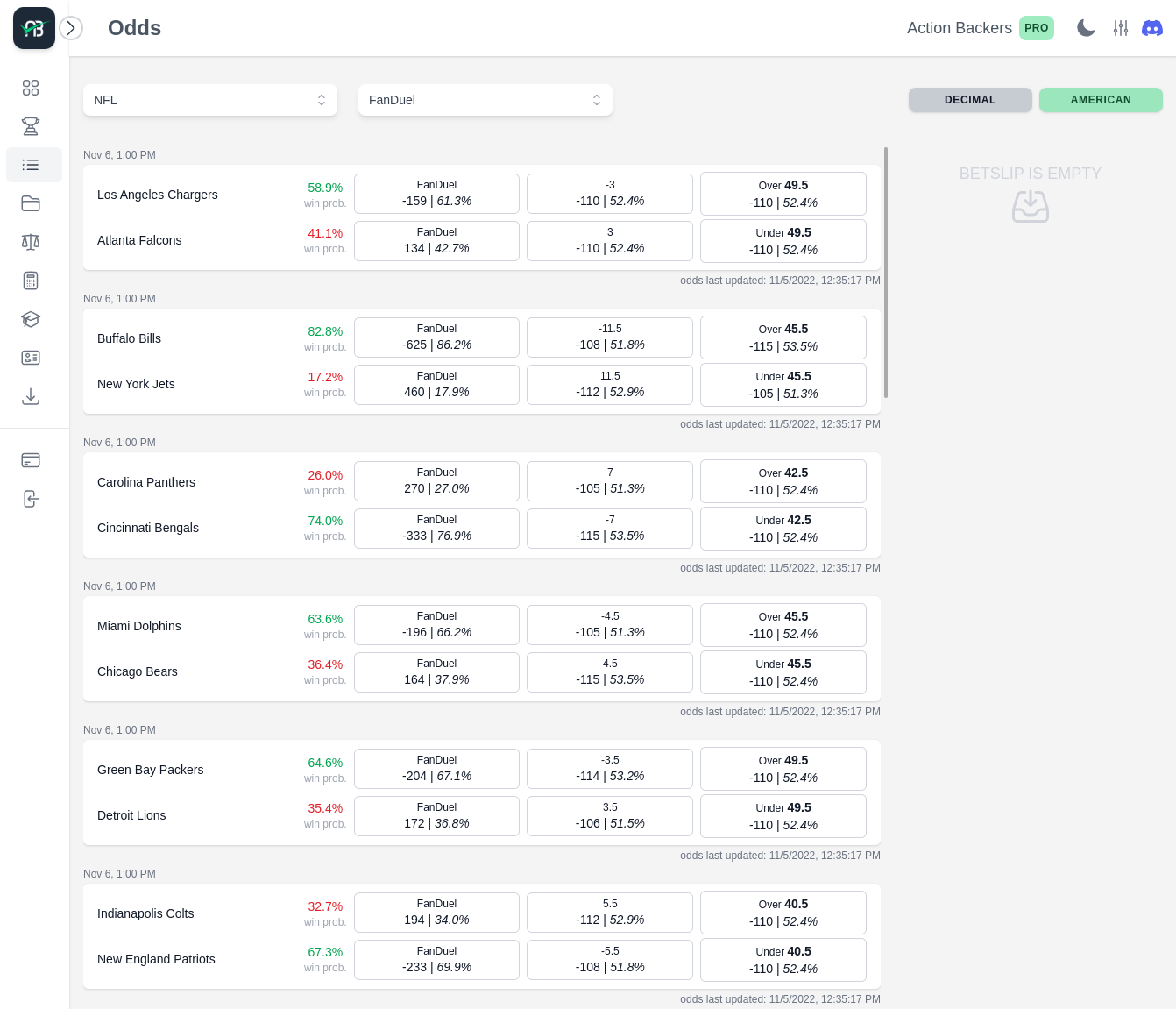Image resolution: width=1176 pixels, height=1009 pixels.
Task: Select Colts moneyline 194
Action: (436, 913)
